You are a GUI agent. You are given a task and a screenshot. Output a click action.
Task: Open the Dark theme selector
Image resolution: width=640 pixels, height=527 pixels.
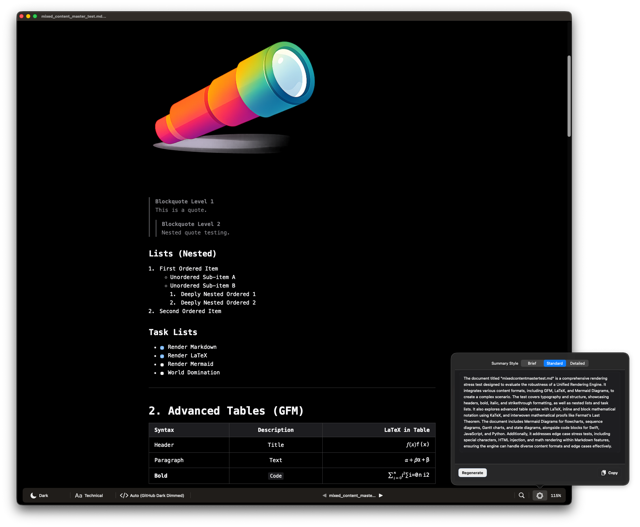39,496
